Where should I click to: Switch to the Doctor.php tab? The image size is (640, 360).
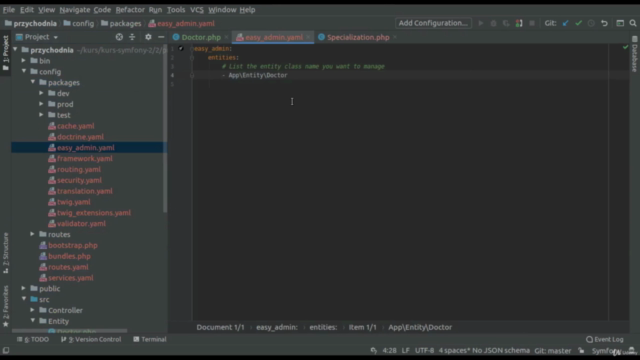point(201,37)
